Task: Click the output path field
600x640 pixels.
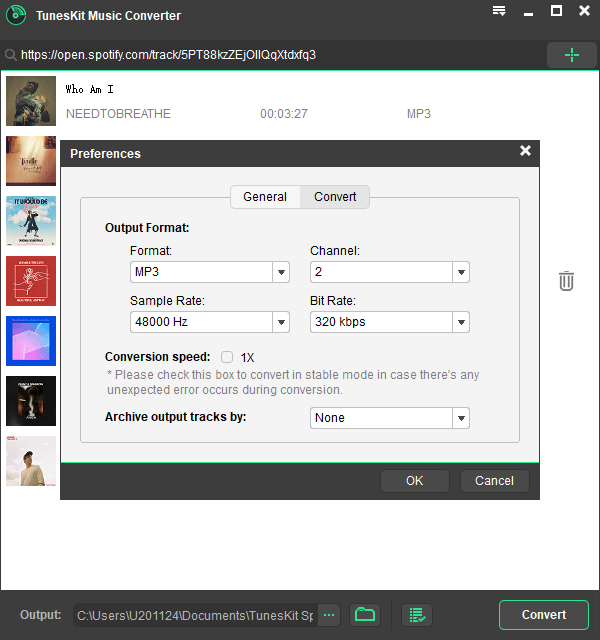Action: pos(195,615)
